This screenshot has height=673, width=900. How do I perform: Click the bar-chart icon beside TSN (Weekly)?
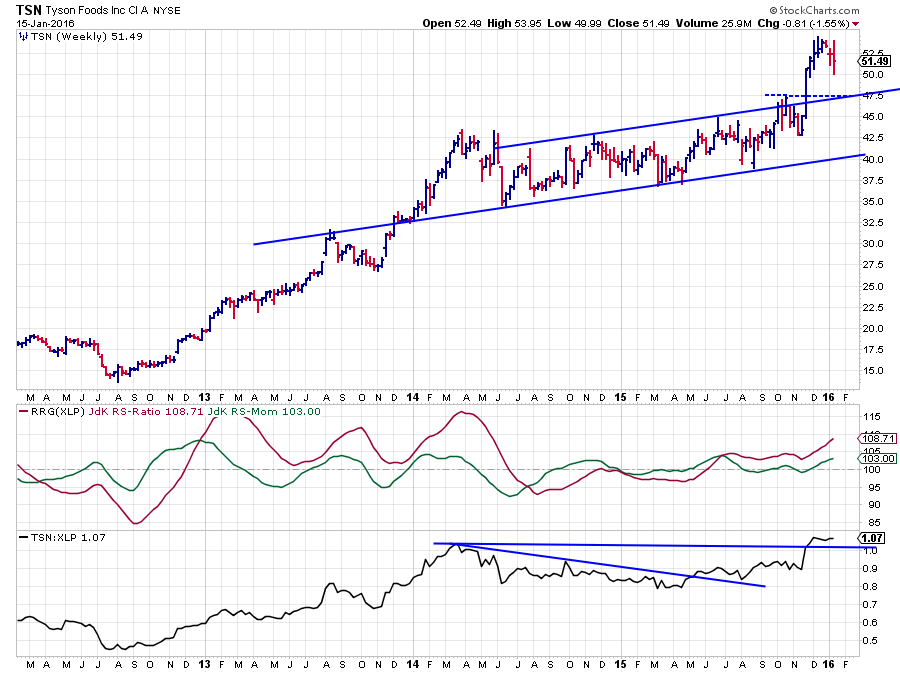click(23, 37)
